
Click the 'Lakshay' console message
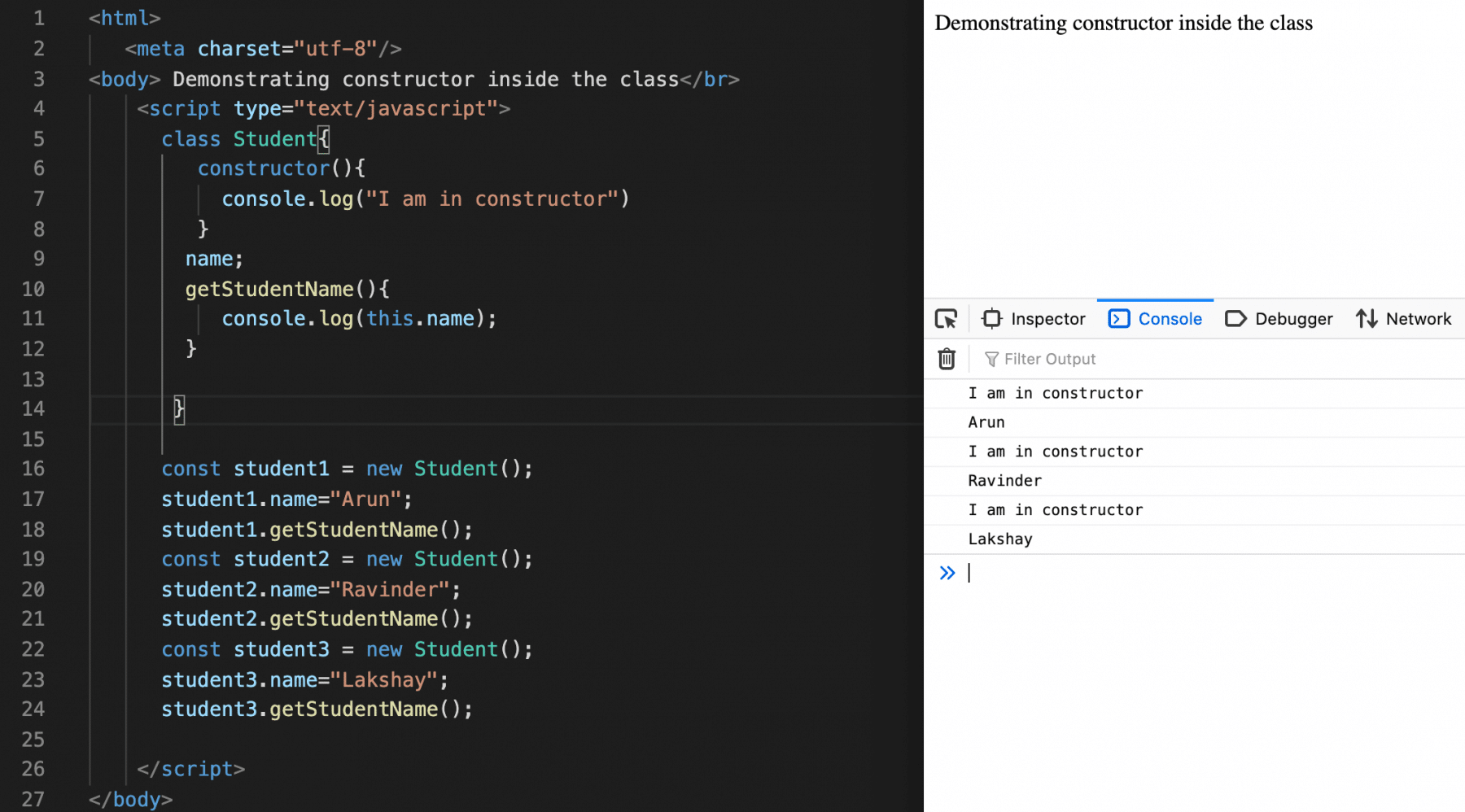1000,539
